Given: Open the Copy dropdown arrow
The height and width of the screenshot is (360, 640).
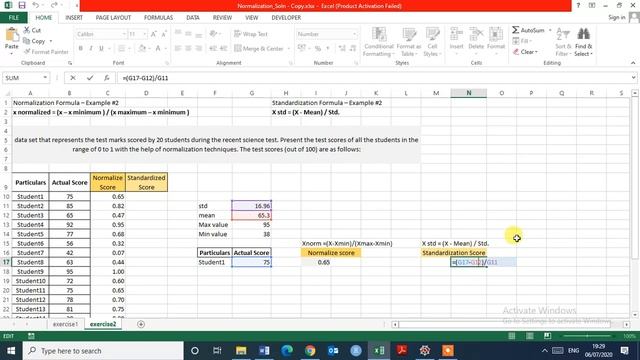Looking at the screenshot, I should (51, 41).
